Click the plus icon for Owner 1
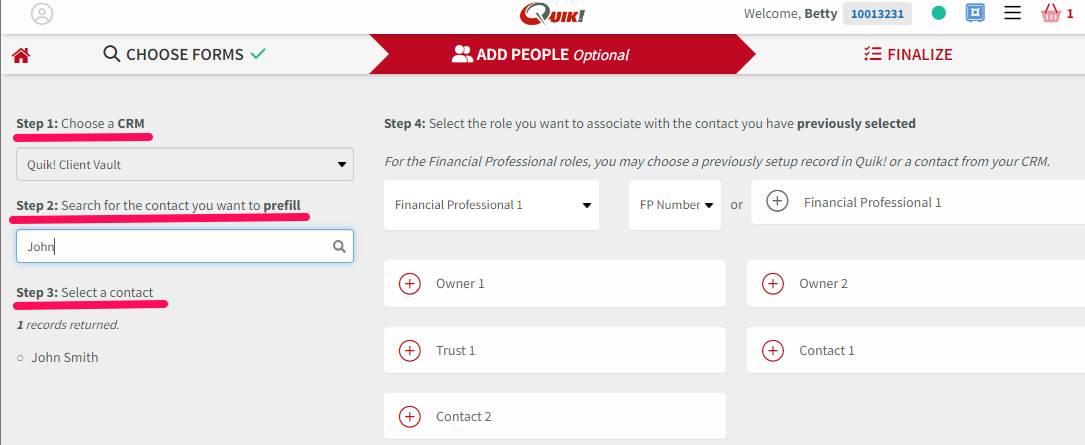 pyautogui.click(x=410, y=284)
